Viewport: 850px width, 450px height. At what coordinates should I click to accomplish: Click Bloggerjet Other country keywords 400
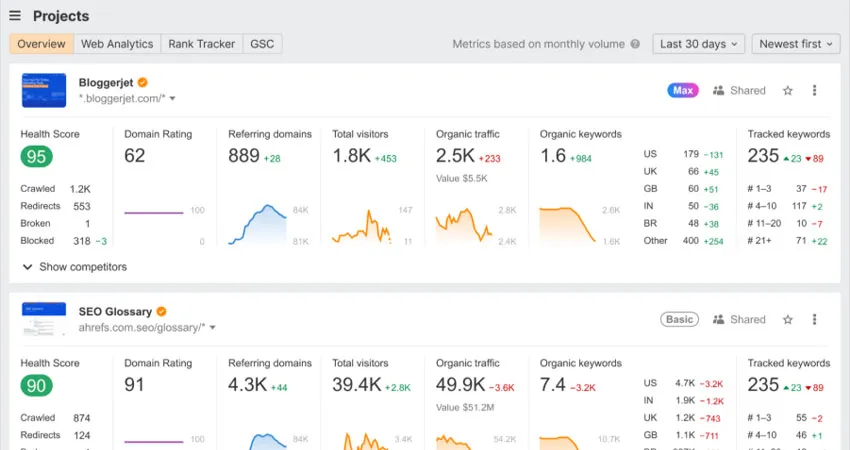coord(691,241)
